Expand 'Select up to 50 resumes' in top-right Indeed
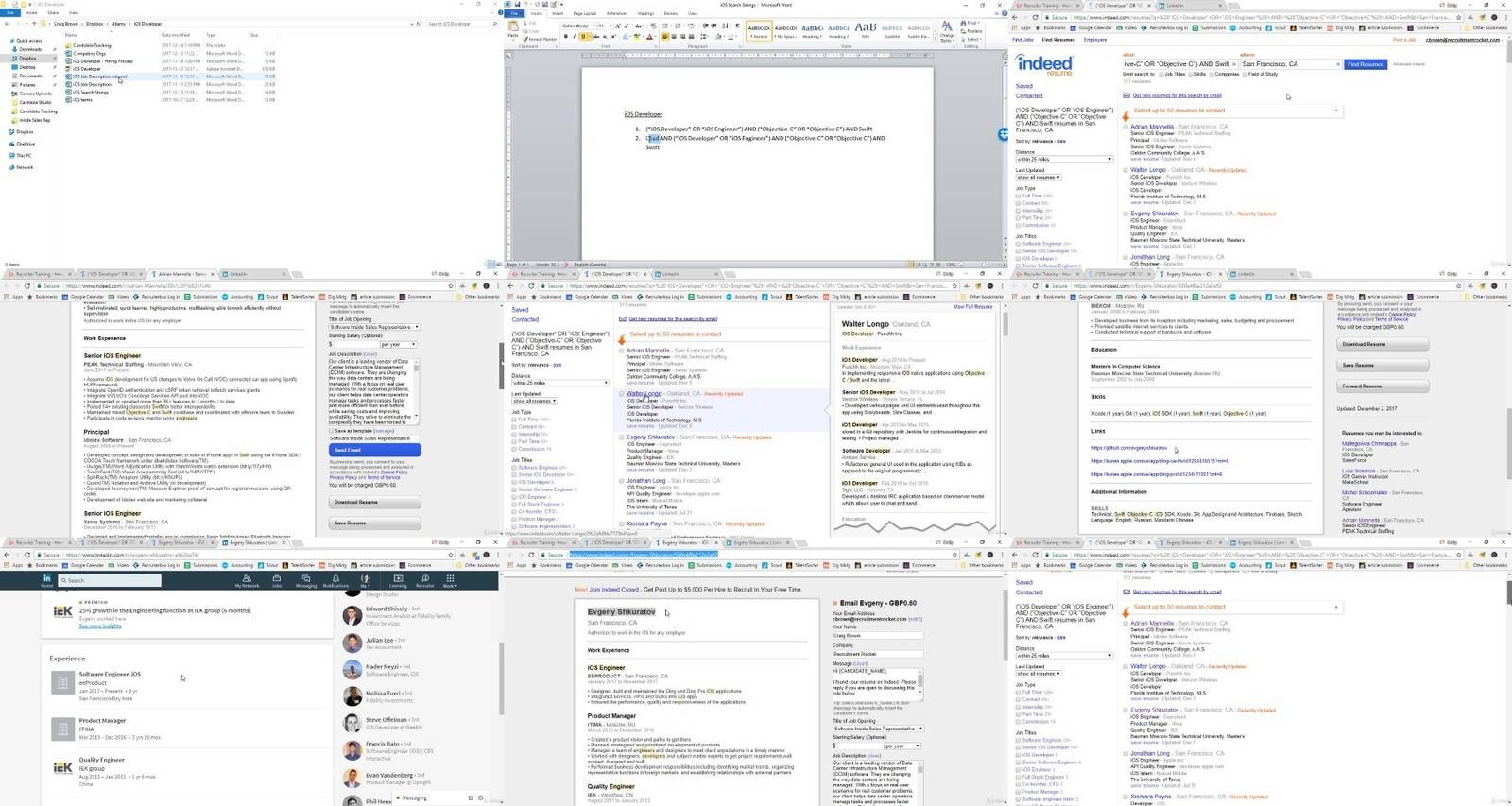Image resolution: width=1512 pixels, height=806 pixels. coord(1336,111)
